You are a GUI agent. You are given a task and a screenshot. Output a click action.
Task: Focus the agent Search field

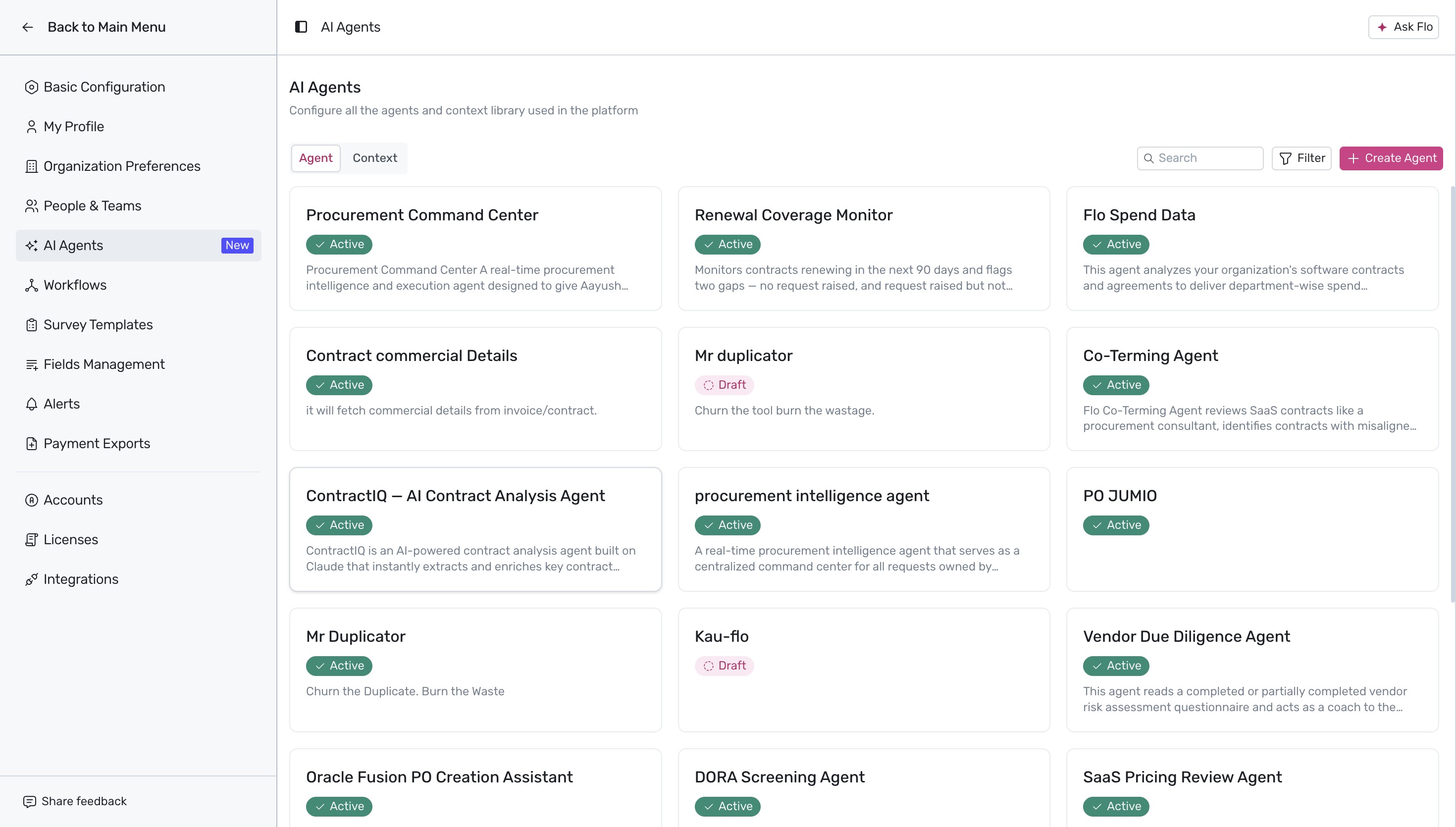(x=1200, y=158)
